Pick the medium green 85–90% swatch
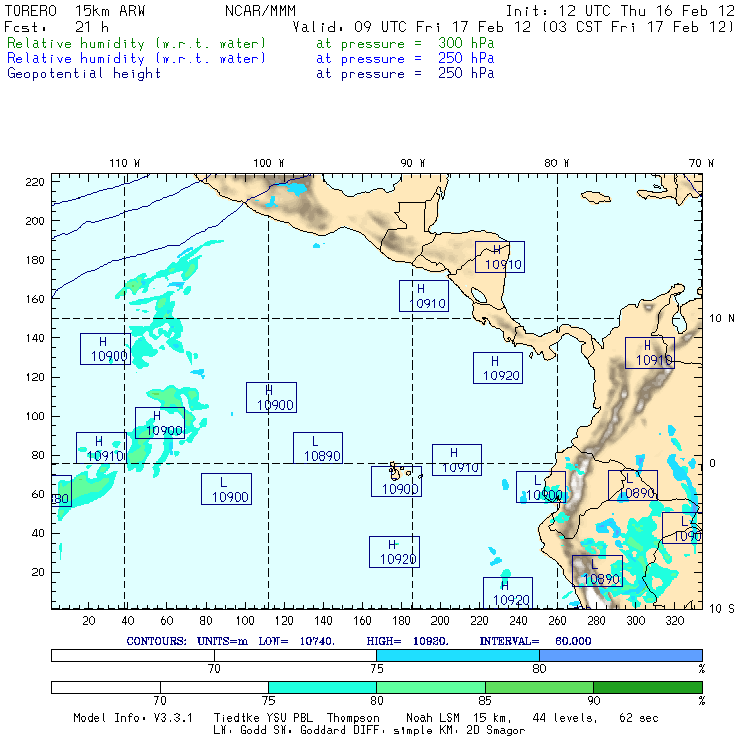The image size is (740, 740). (x=539, y=687)
